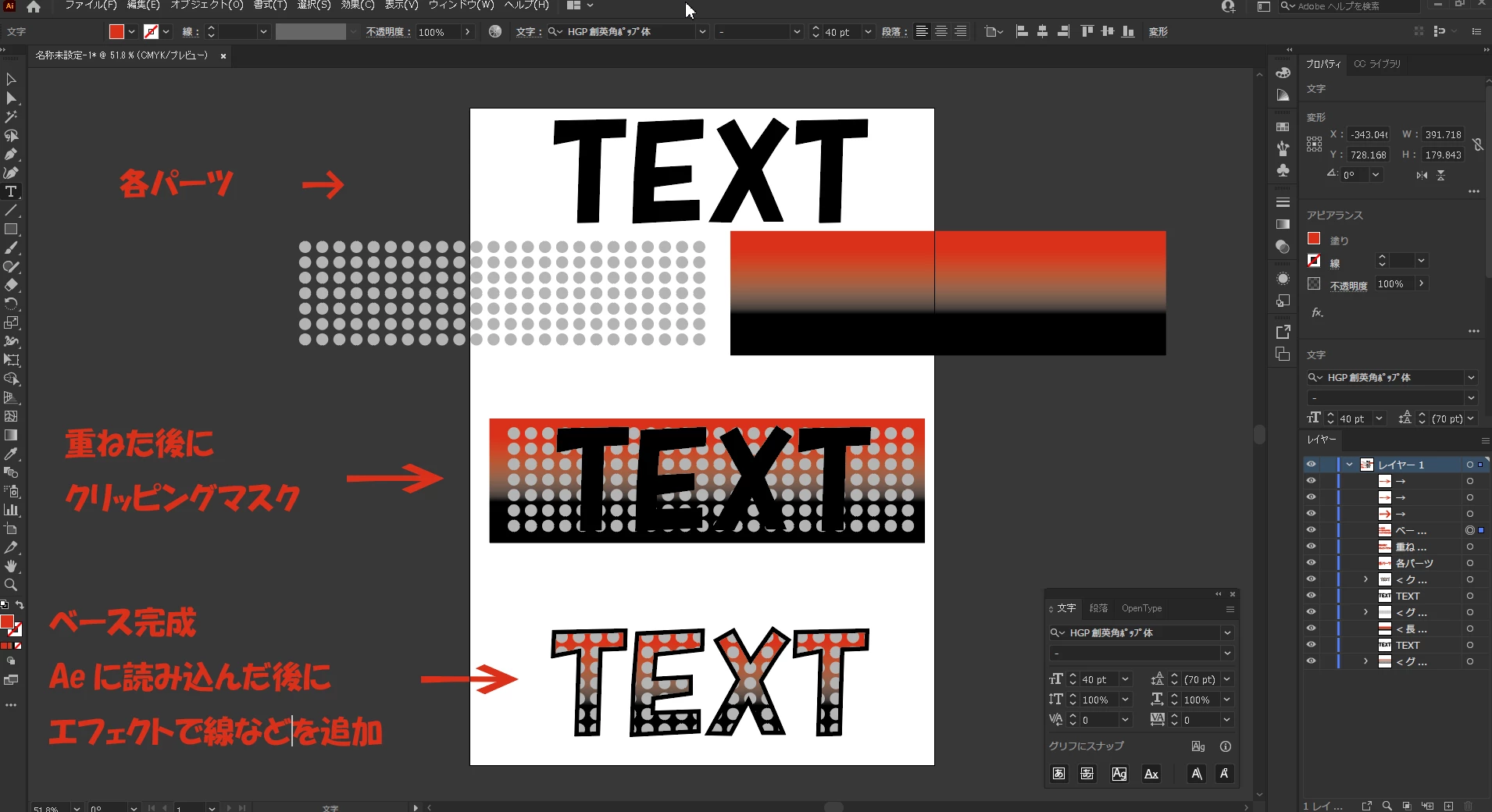Open the ファイル(F) menu
Screen dimensions: 1492x812
click(91, 5)
